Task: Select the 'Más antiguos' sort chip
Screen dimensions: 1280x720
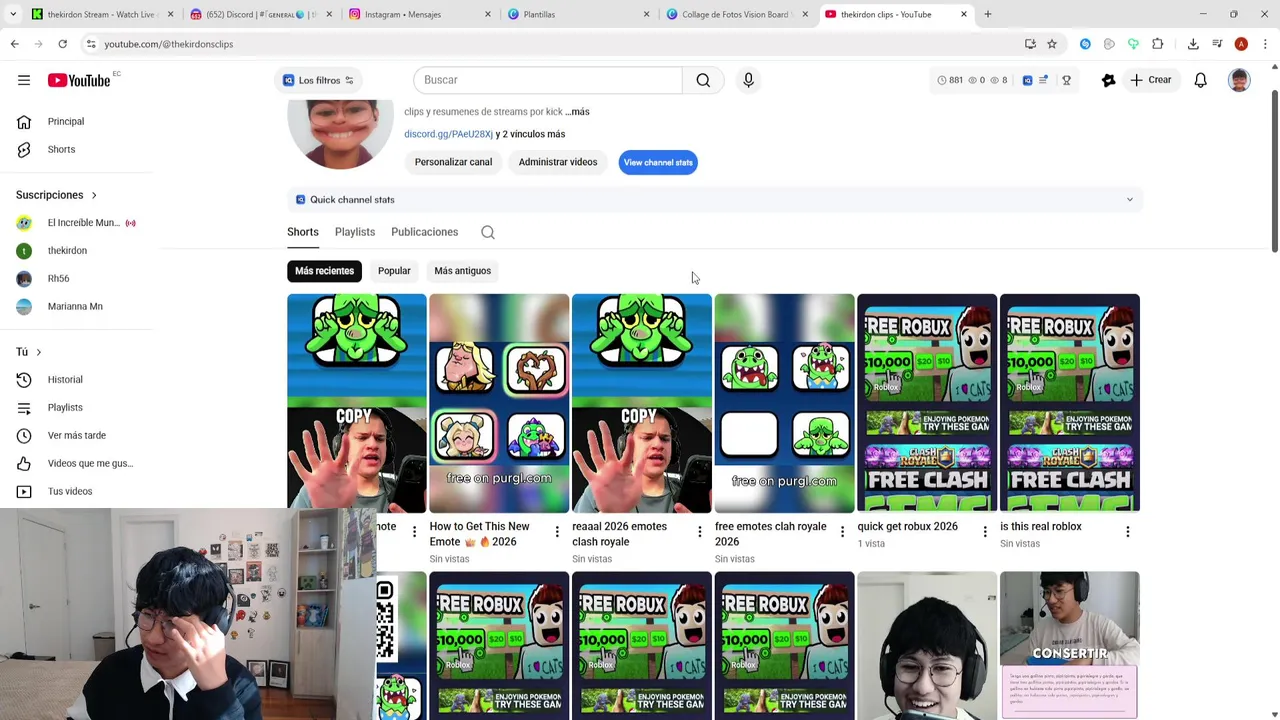Action: (462, 271)
